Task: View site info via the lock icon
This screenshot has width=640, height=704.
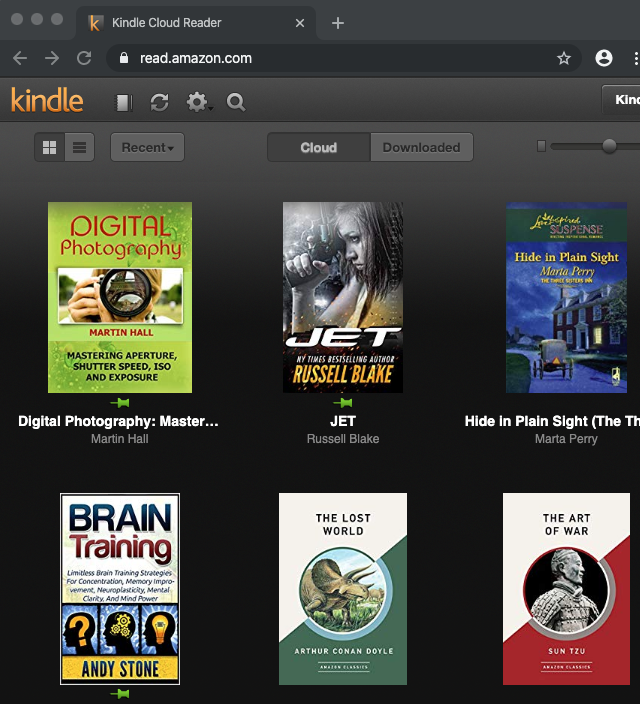Action: [x=124, y=58]
